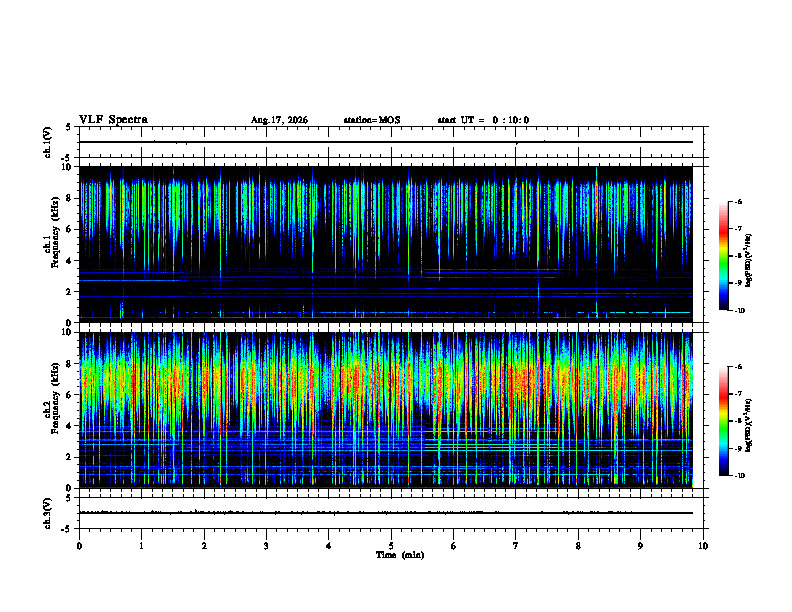Click the "4" tick on ch.1 frequency axis
Viewport: 792px width, 612px height.
coord(69,261)
